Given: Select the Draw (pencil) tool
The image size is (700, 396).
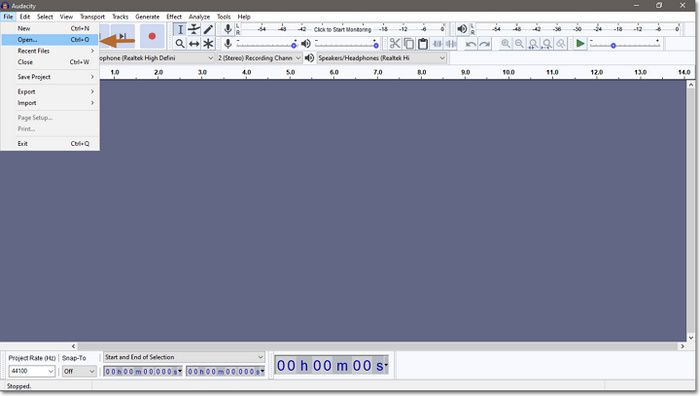Looking at the screenshot, I should click(208, 29).
